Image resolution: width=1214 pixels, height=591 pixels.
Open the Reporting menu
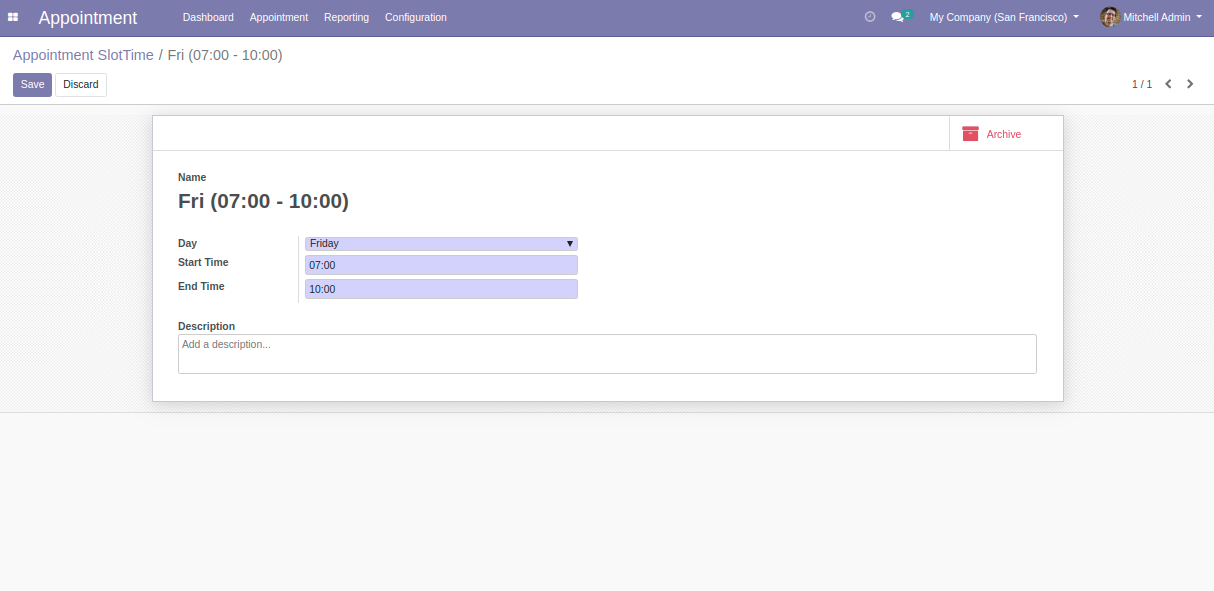coord(346,17)
